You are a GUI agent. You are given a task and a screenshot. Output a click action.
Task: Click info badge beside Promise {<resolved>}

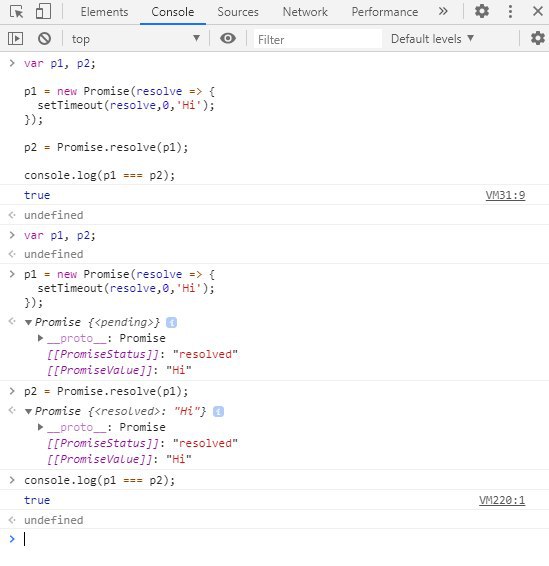218,411
